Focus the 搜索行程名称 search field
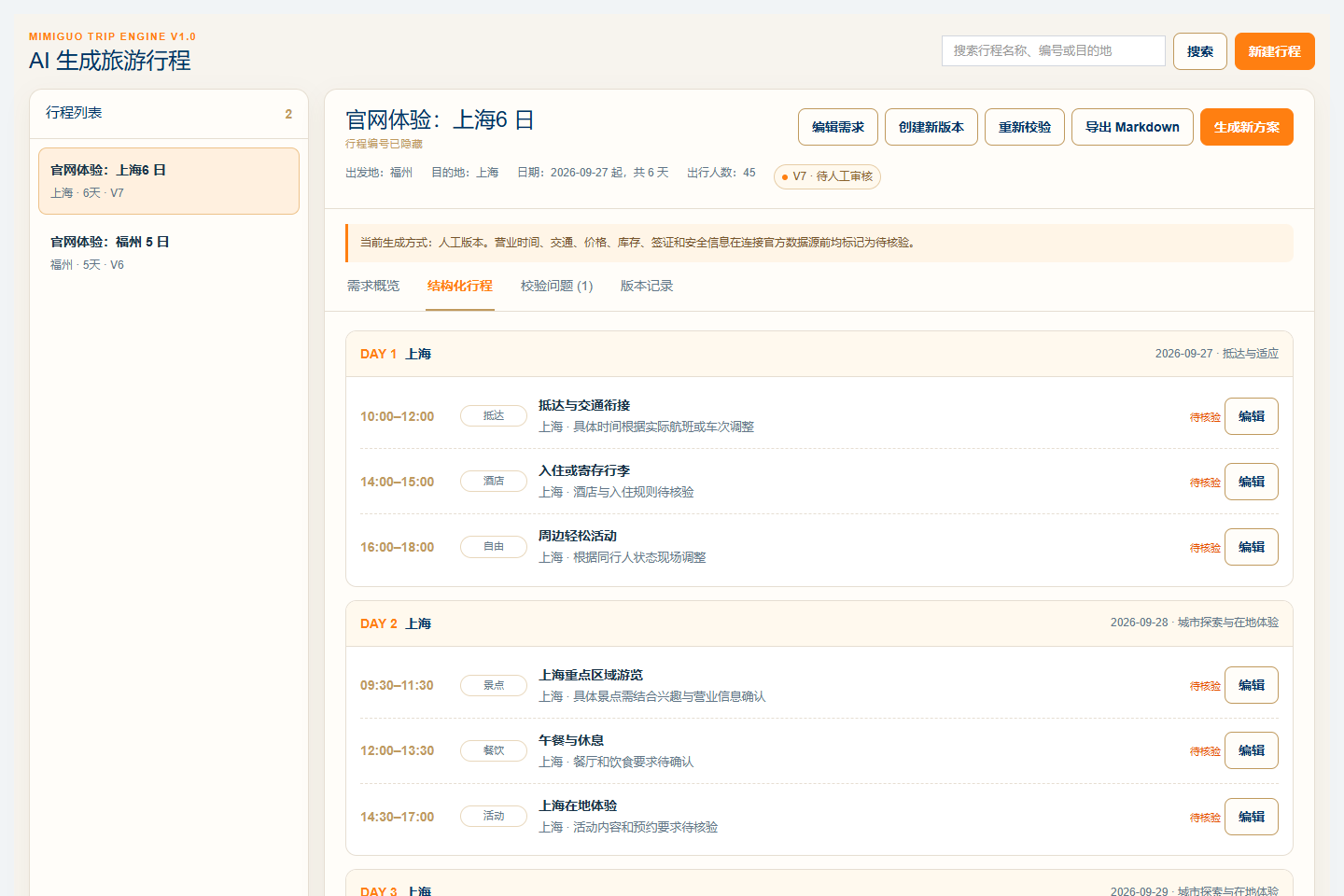The width and height of the screenshot is (1344, 896). tap(1054, 50)
